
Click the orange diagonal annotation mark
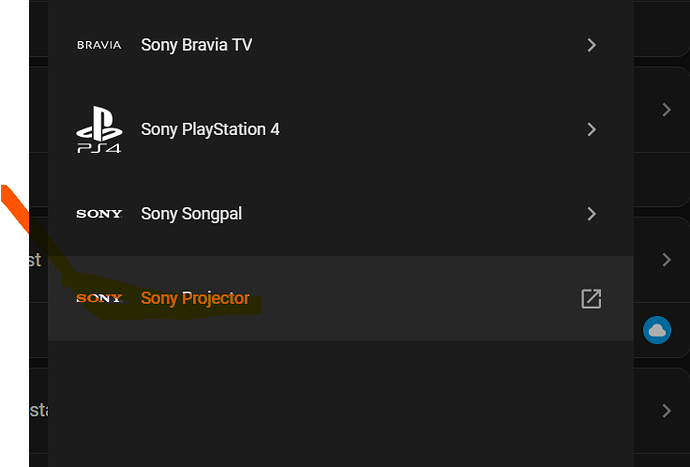12,203
